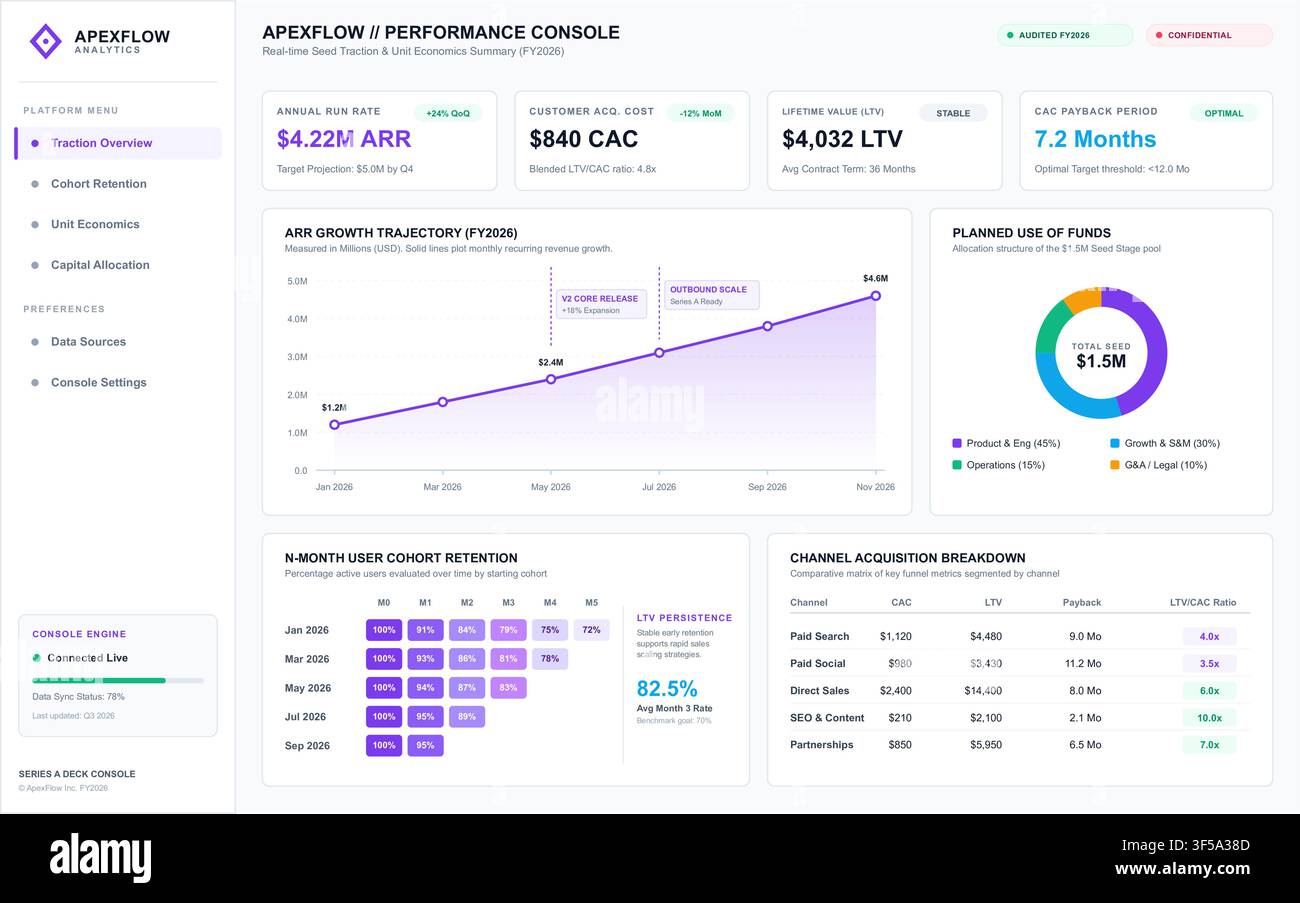Click the Data Sync progress bar
The width and height of the screenshot is (1300, 903).
click(118, 681)
